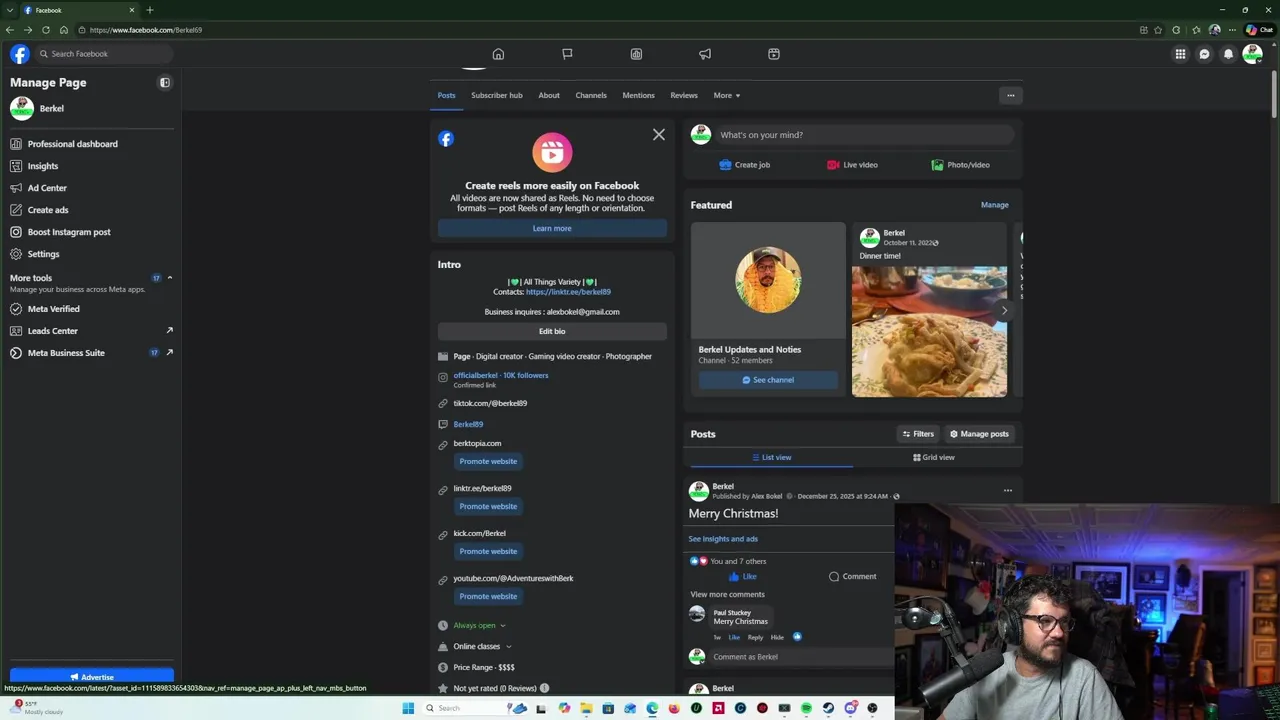Switch to the Mentions tab

pos(638,95)
